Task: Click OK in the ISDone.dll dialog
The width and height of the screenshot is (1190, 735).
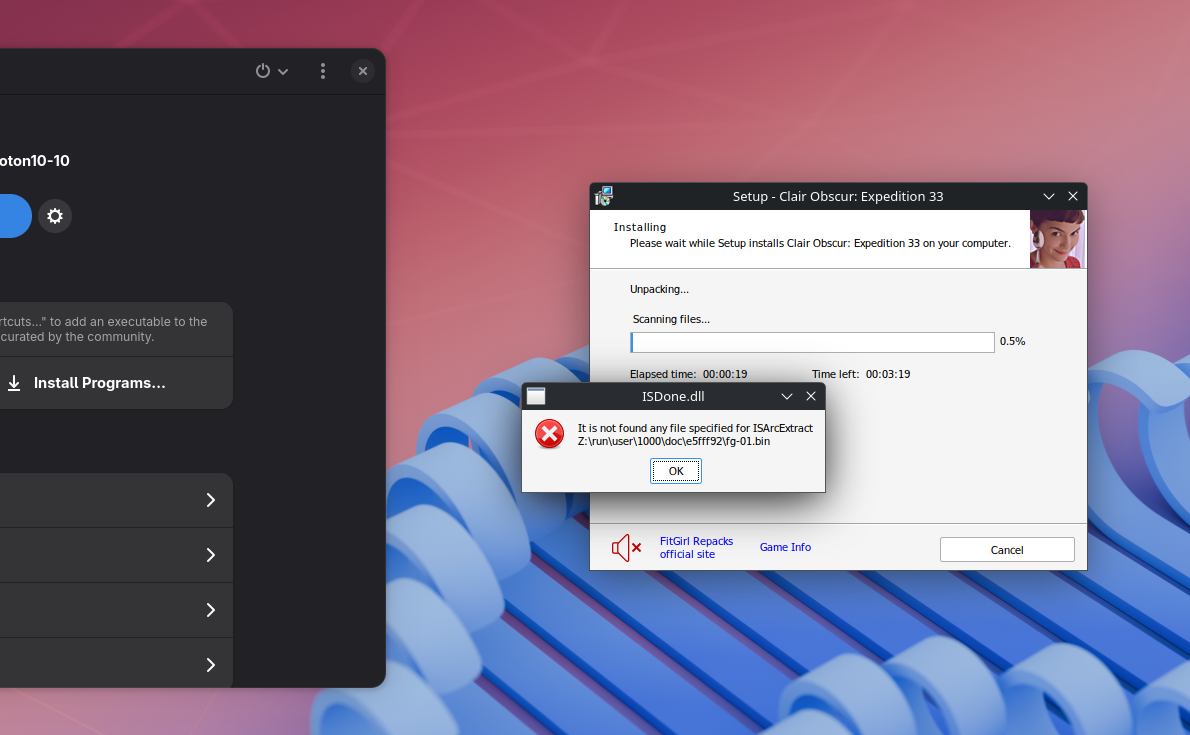Action: point(675,471)
